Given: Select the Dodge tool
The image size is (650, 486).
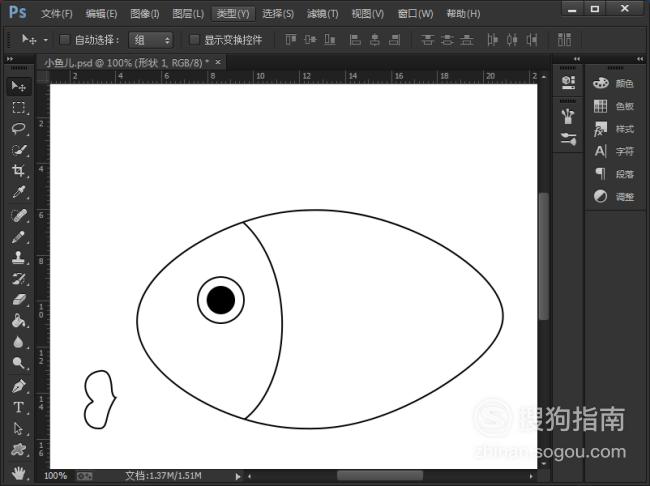Looking at the screenshot, I should (x=18, y=363).
